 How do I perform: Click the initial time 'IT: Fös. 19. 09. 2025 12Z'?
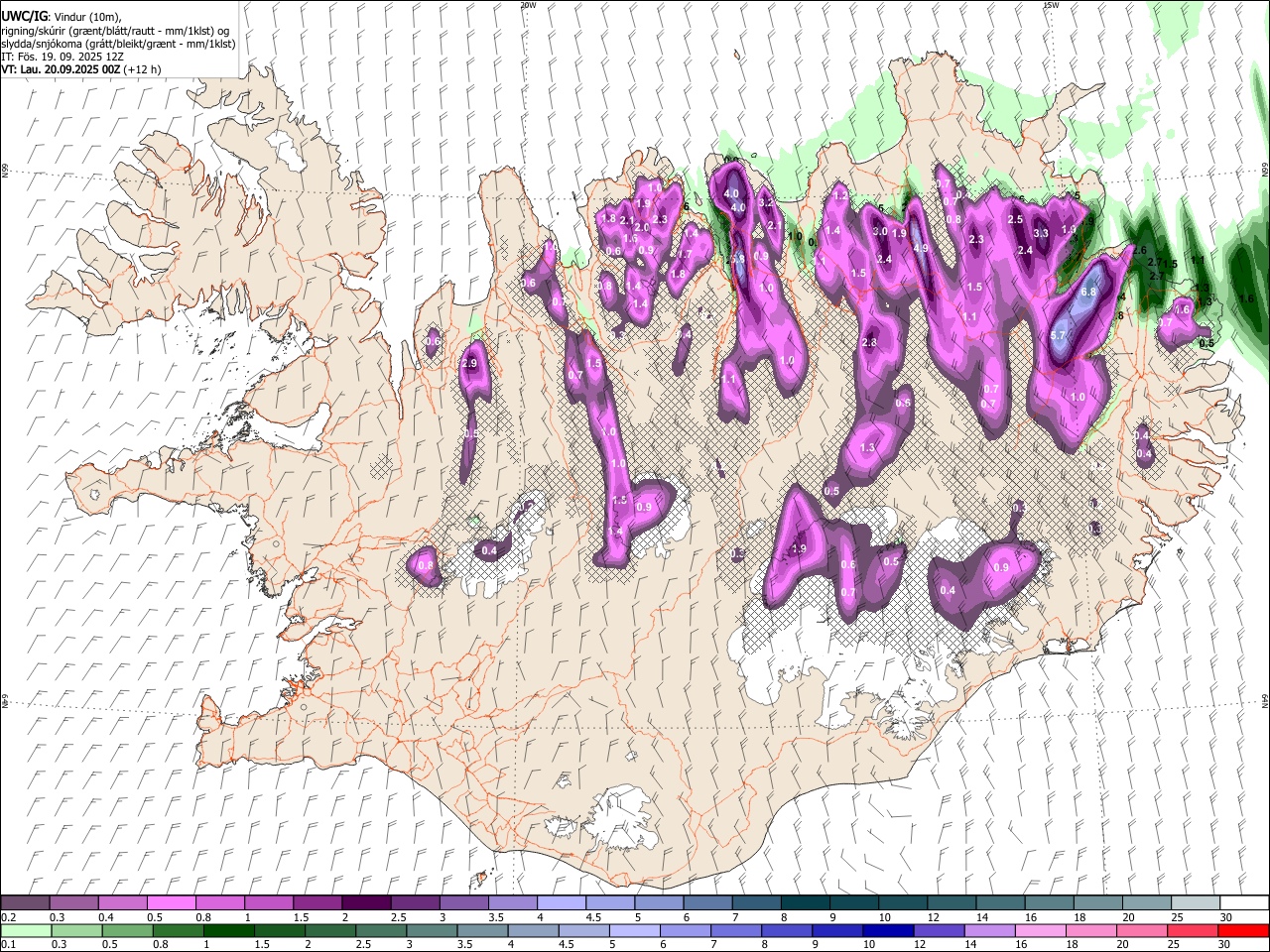63,57
